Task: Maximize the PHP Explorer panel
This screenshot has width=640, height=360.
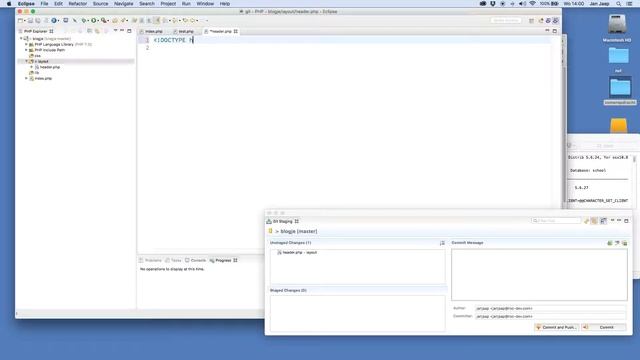Action: click(129, 31)
